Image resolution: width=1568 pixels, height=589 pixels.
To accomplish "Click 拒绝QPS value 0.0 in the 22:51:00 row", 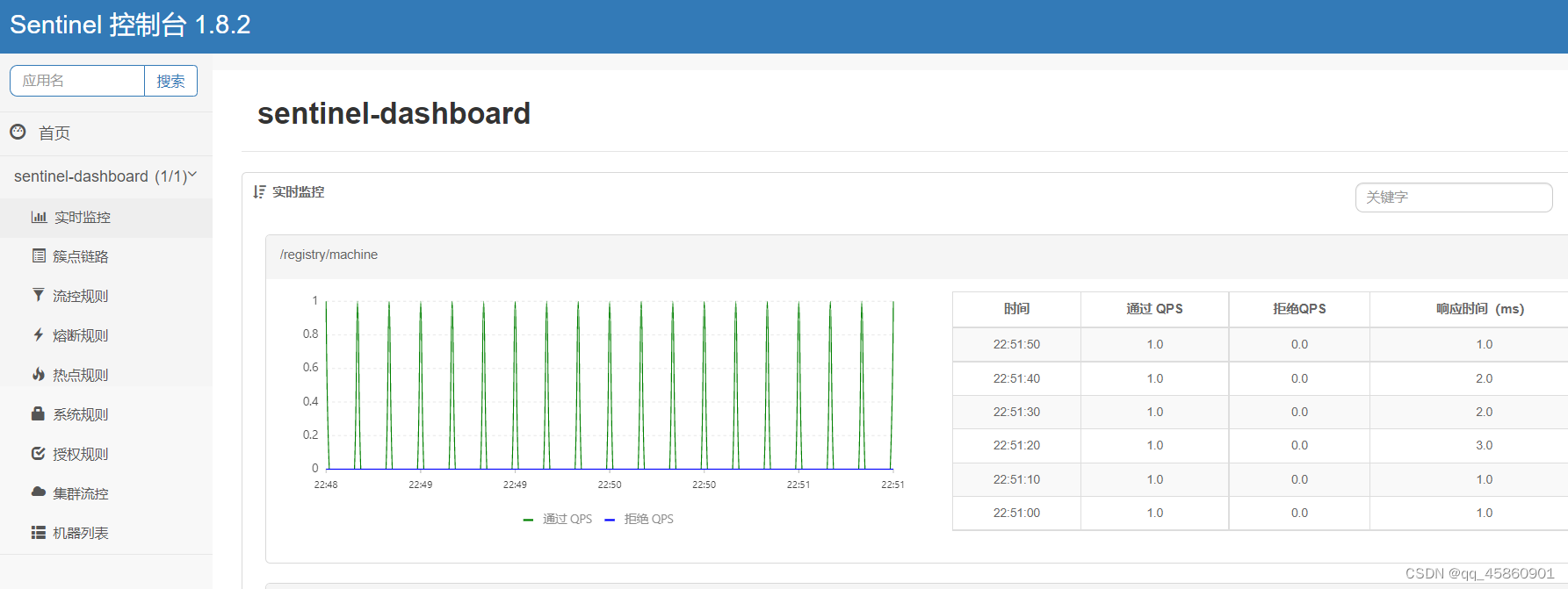I will click(x=1299, y=513).
